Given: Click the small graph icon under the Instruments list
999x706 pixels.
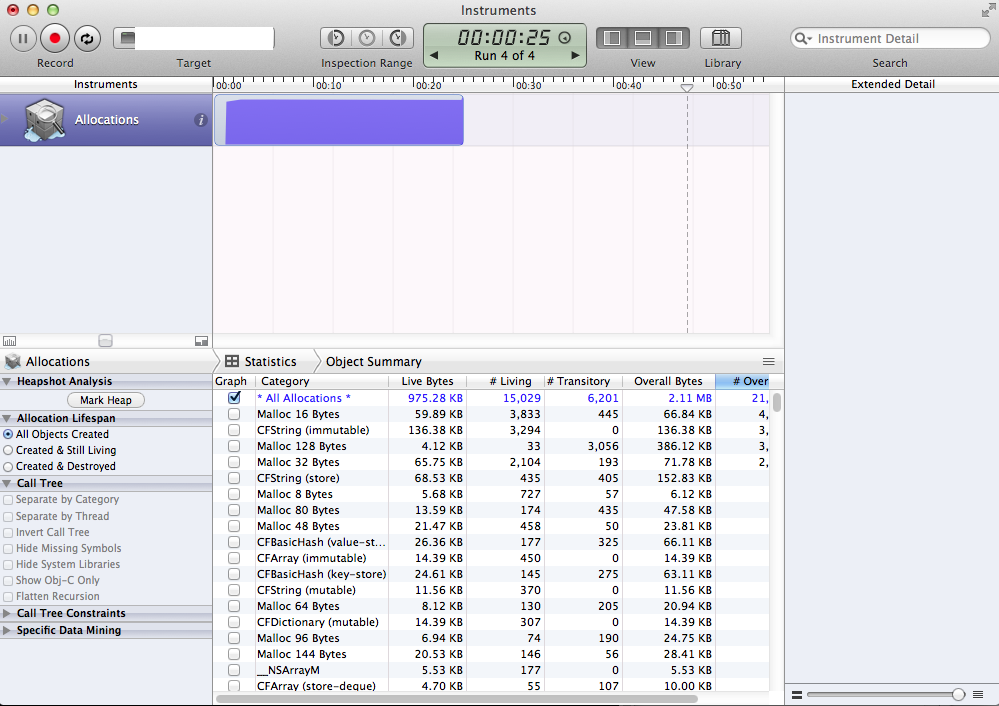Looking at the screenshot, I should [10, 341].
